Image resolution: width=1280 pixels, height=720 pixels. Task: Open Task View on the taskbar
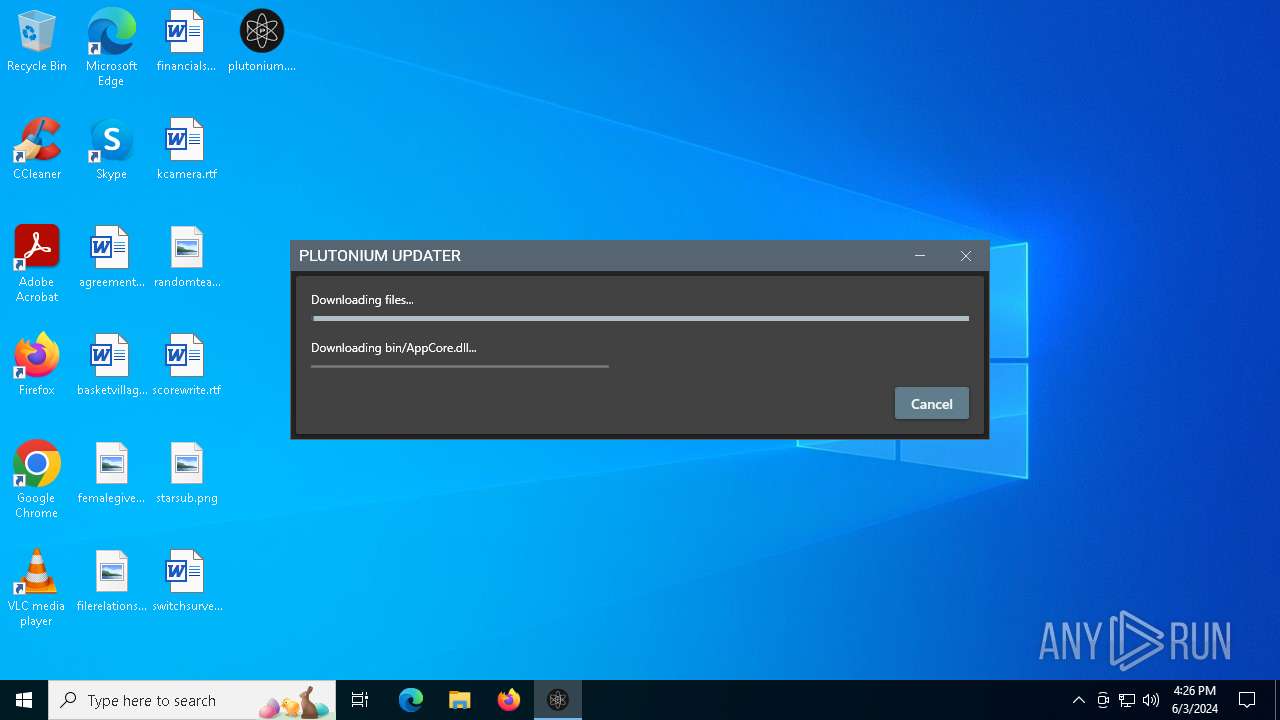360,700
